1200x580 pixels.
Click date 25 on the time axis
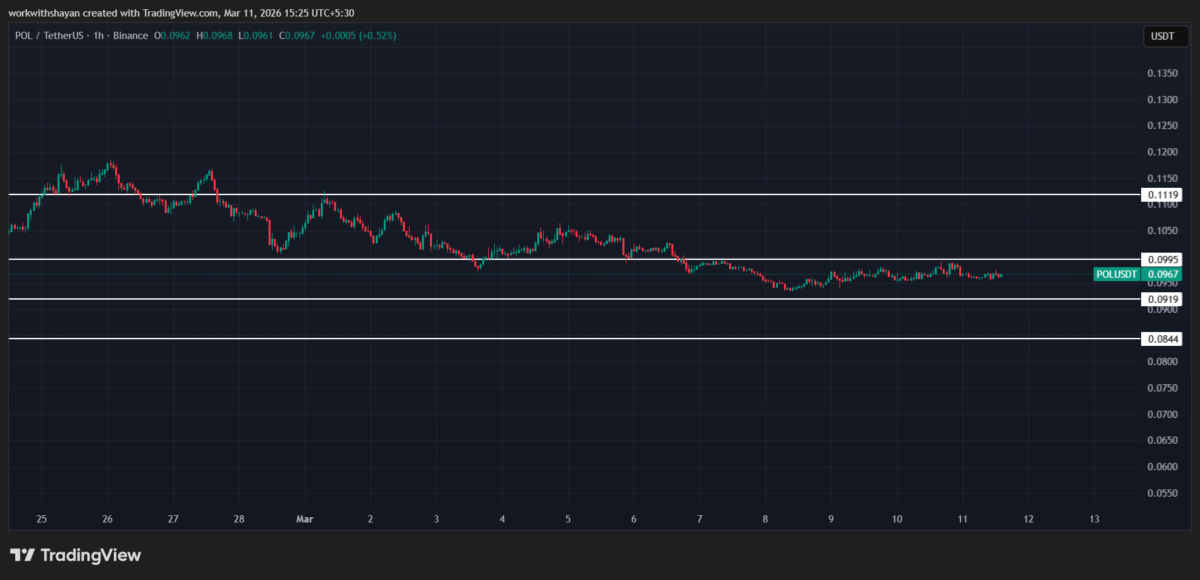(41, 519)
